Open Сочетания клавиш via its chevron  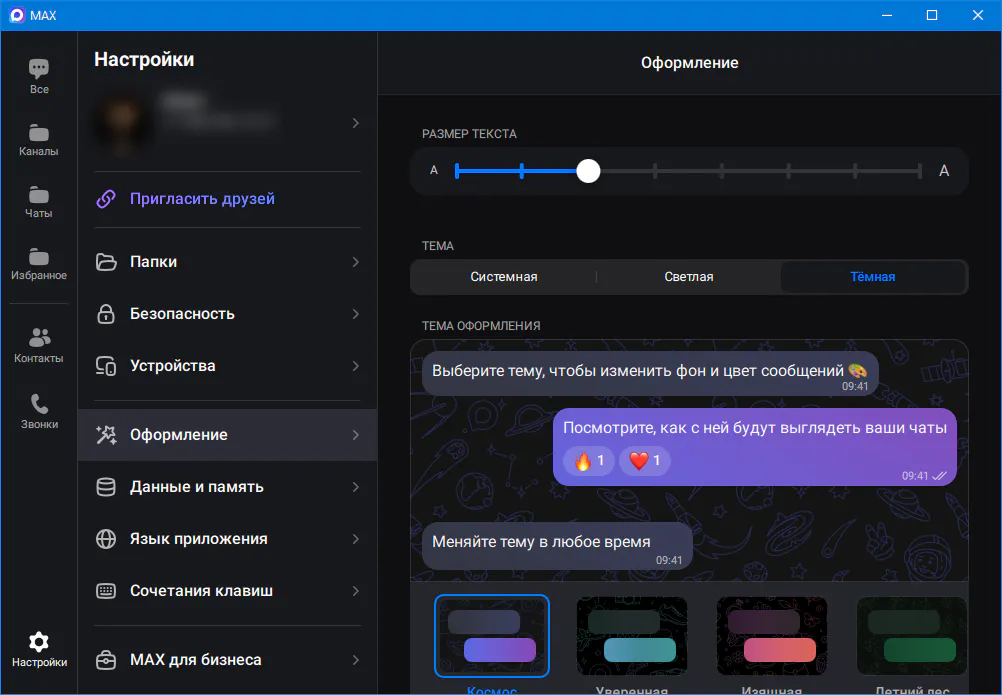point(356,591)
